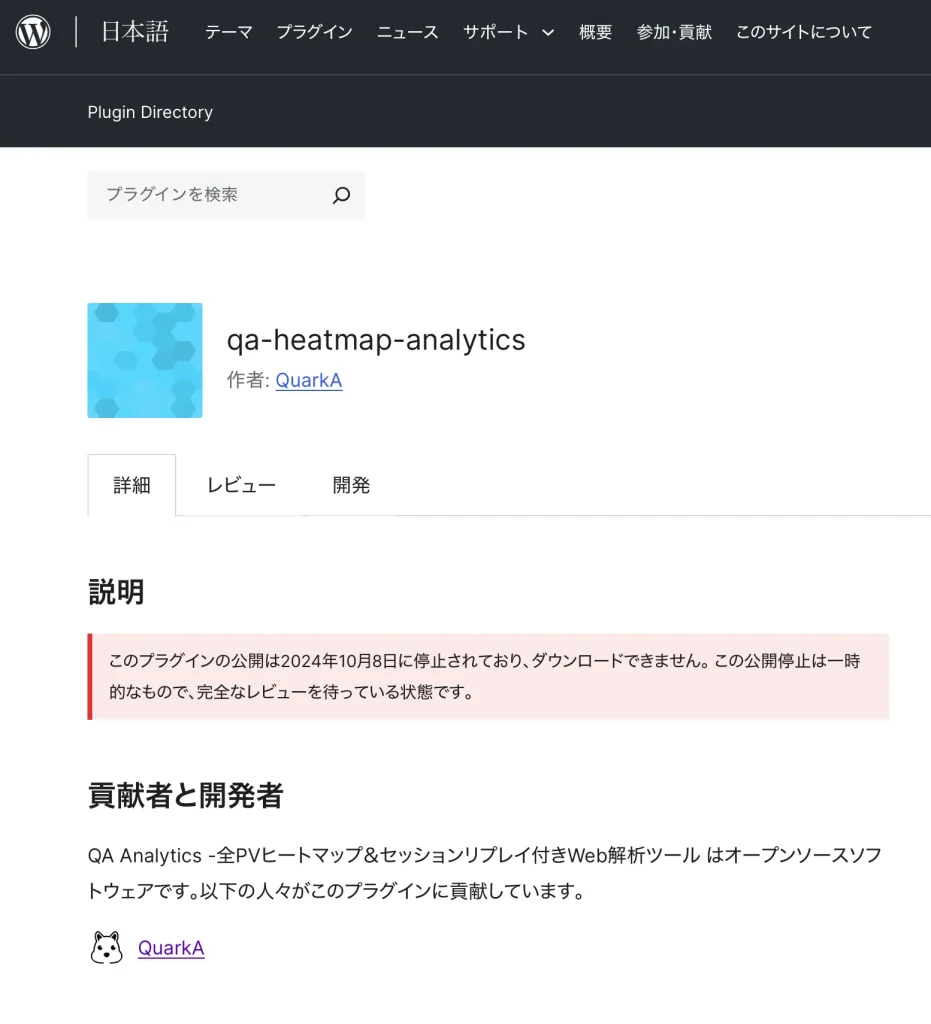Open the 概要 menu item
The height and width of the screenshot is (1024, 931).
595,32
